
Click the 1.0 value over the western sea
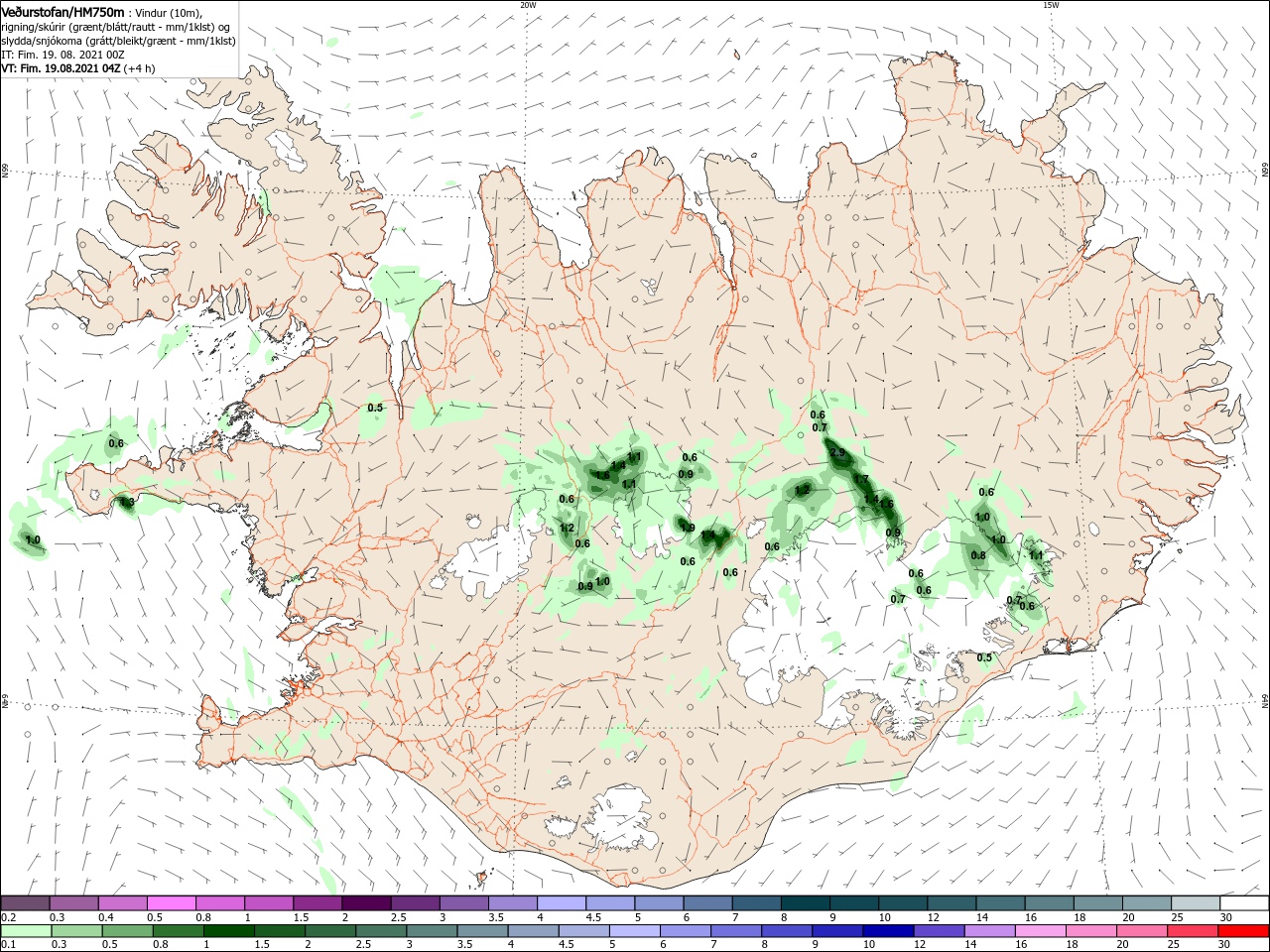click(x=33, y=539)
